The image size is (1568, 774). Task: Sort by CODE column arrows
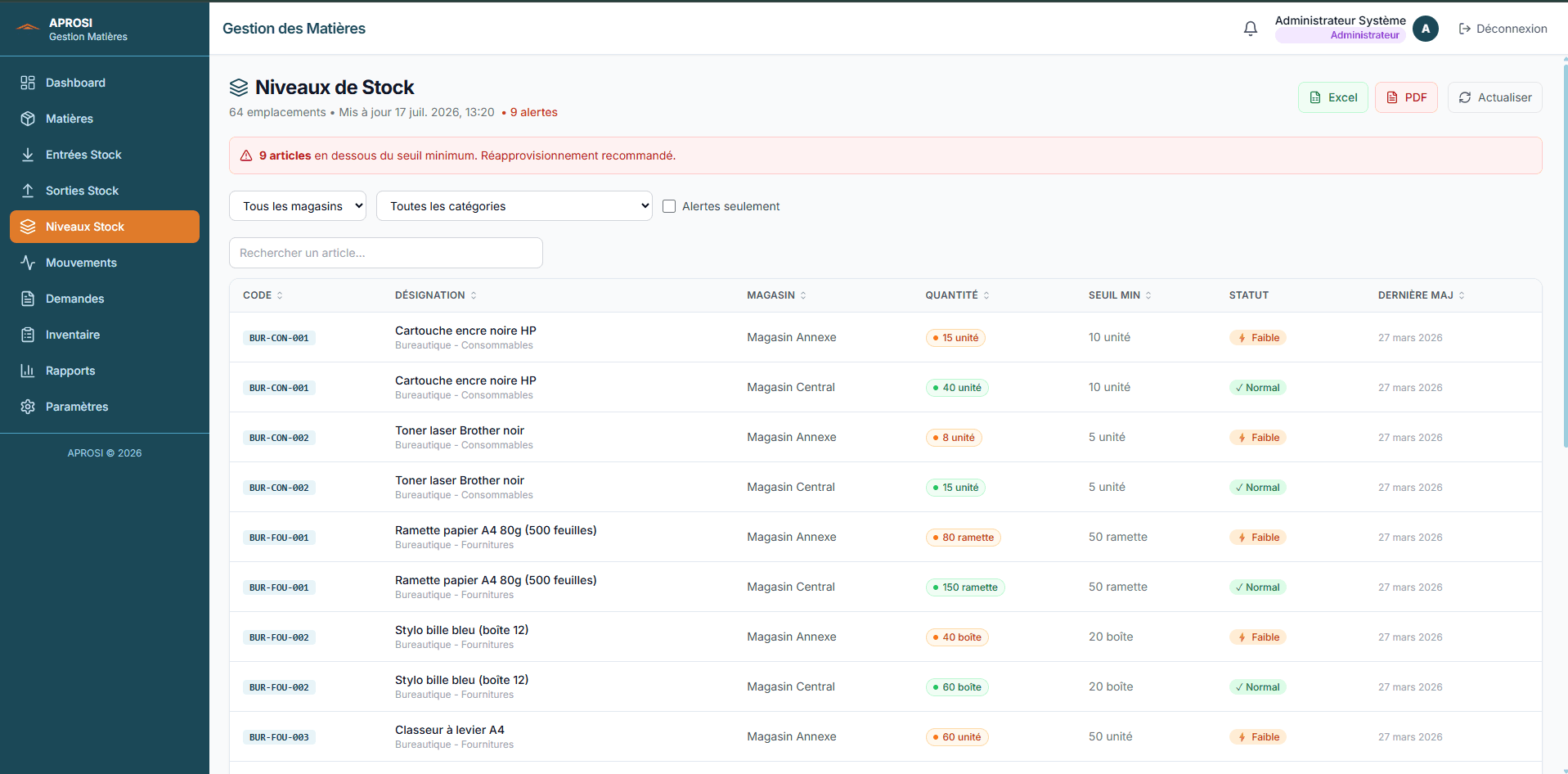coord(280,295)
